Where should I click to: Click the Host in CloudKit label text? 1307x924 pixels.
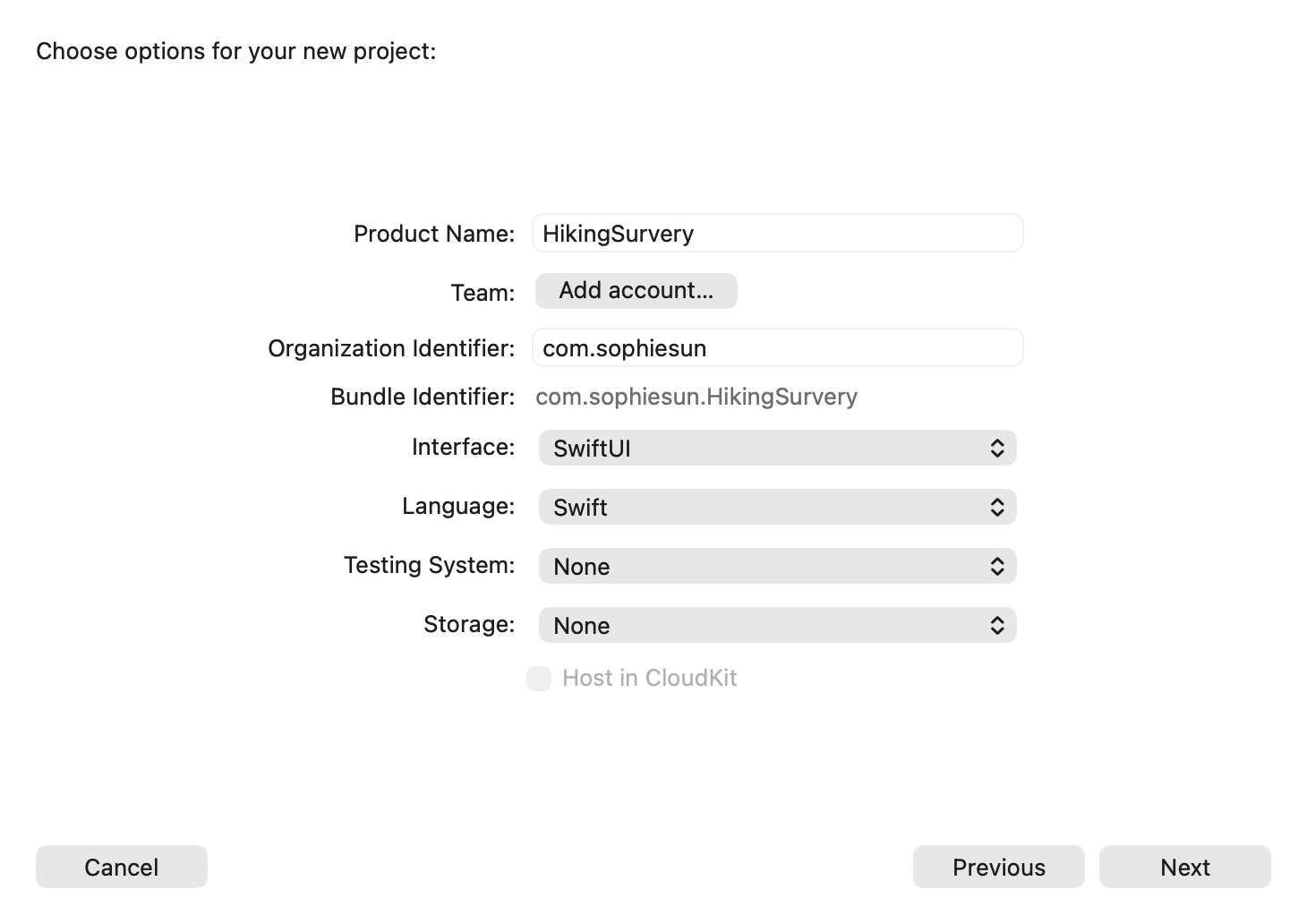[649, 678]
